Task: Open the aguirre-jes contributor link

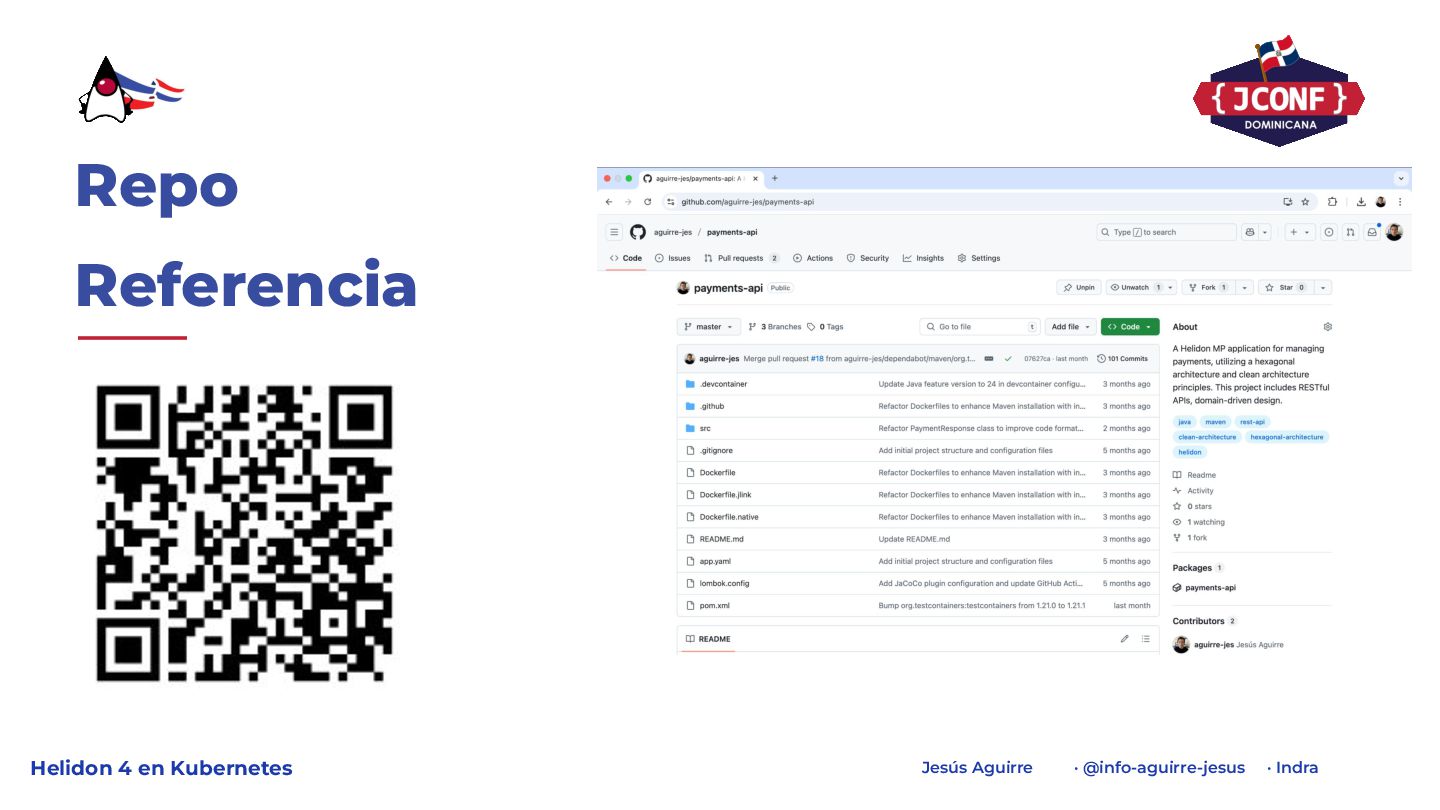Action: click(x=1213, y=645)
